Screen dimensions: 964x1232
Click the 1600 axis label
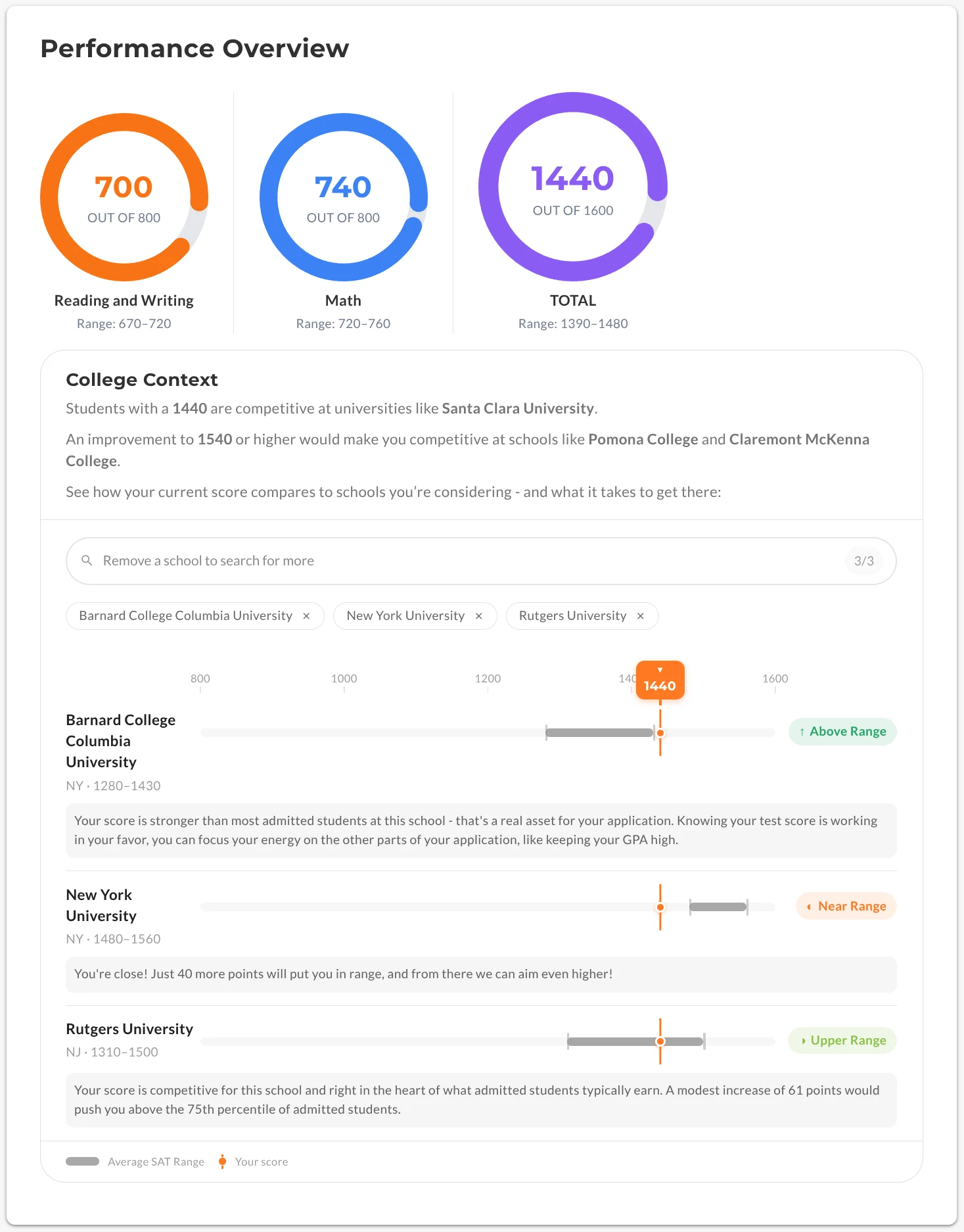[775, 678]
